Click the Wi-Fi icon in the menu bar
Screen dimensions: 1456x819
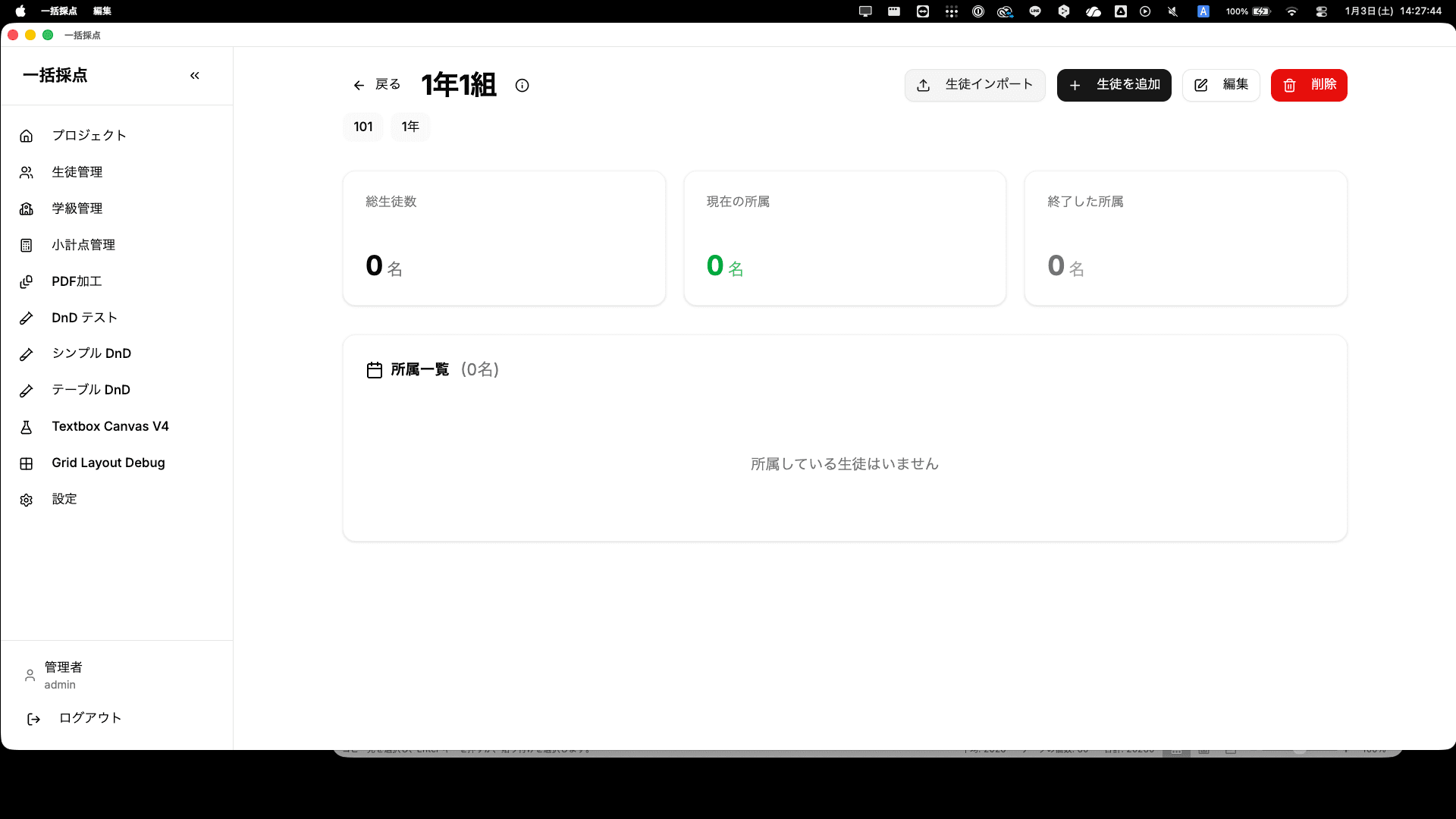point(1291,11)
